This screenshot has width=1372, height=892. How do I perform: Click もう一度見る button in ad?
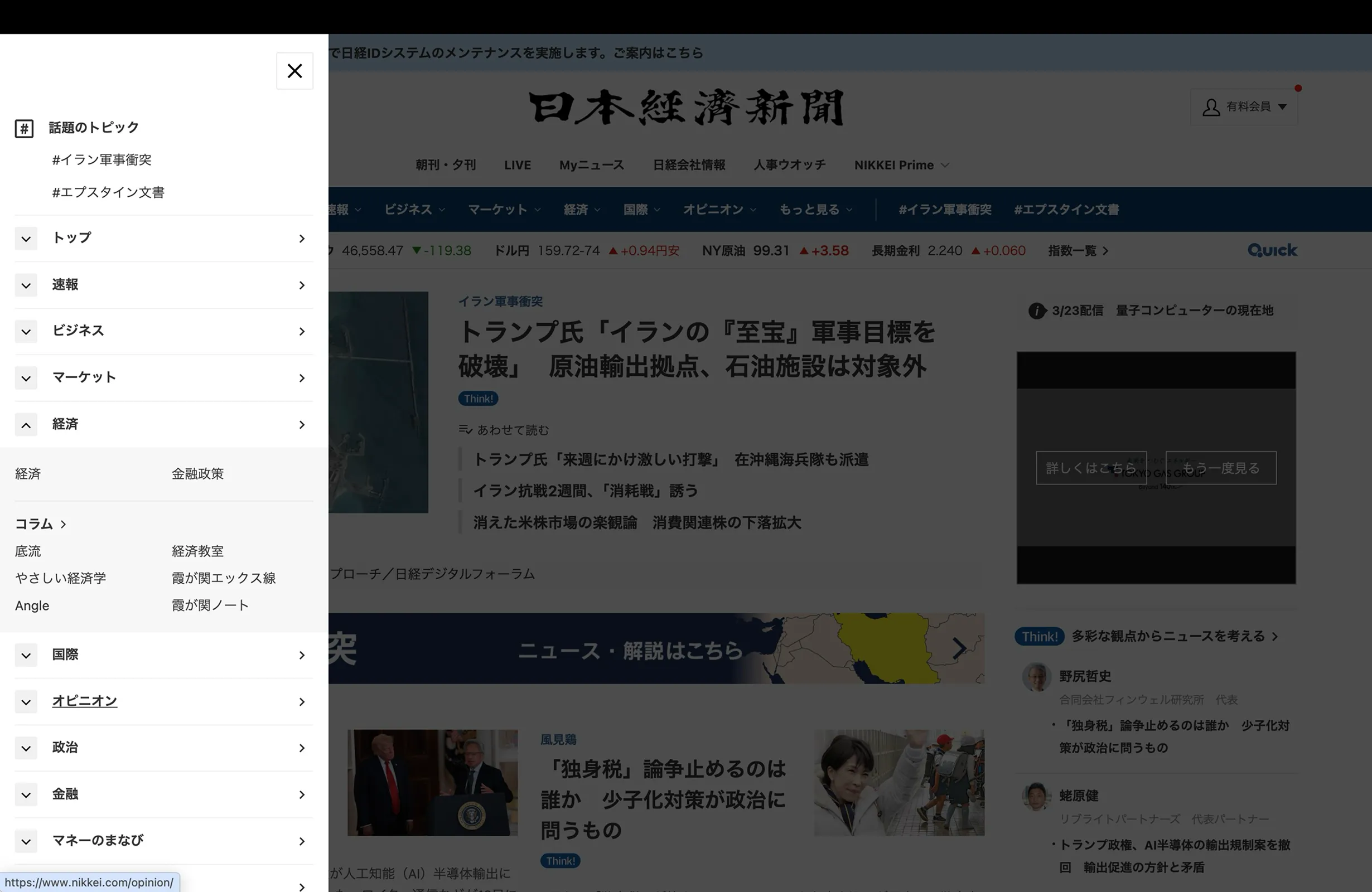tap(1221, 468)
